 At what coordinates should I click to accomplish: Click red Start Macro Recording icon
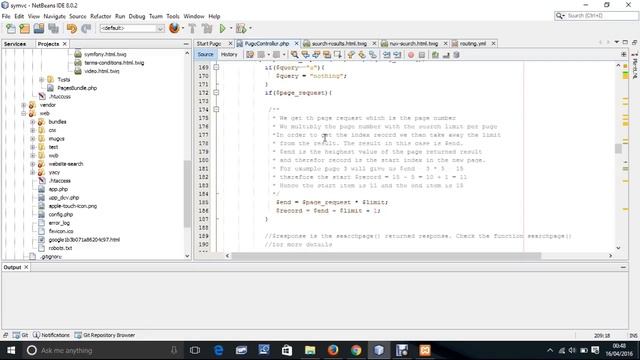(x=411, y=55)
